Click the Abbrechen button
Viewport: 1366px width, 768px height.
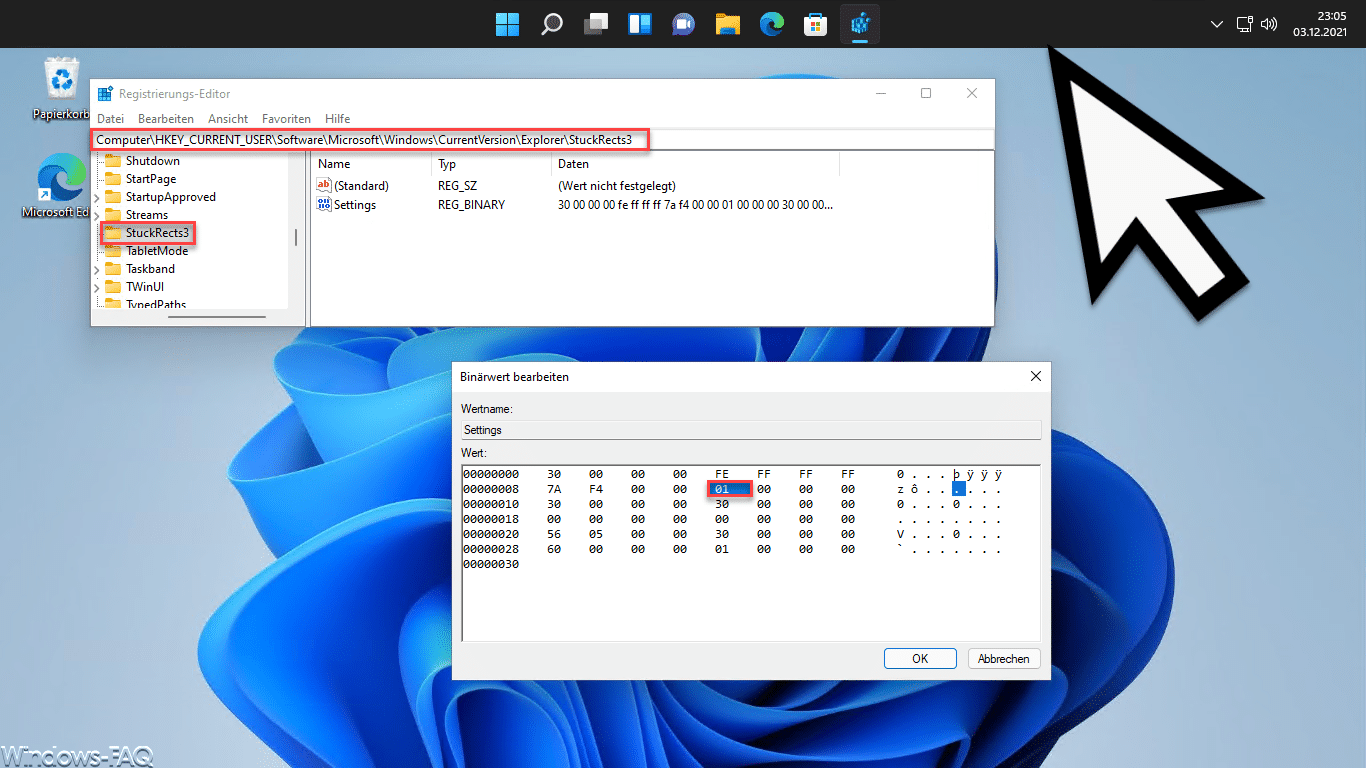(1004, 658)
